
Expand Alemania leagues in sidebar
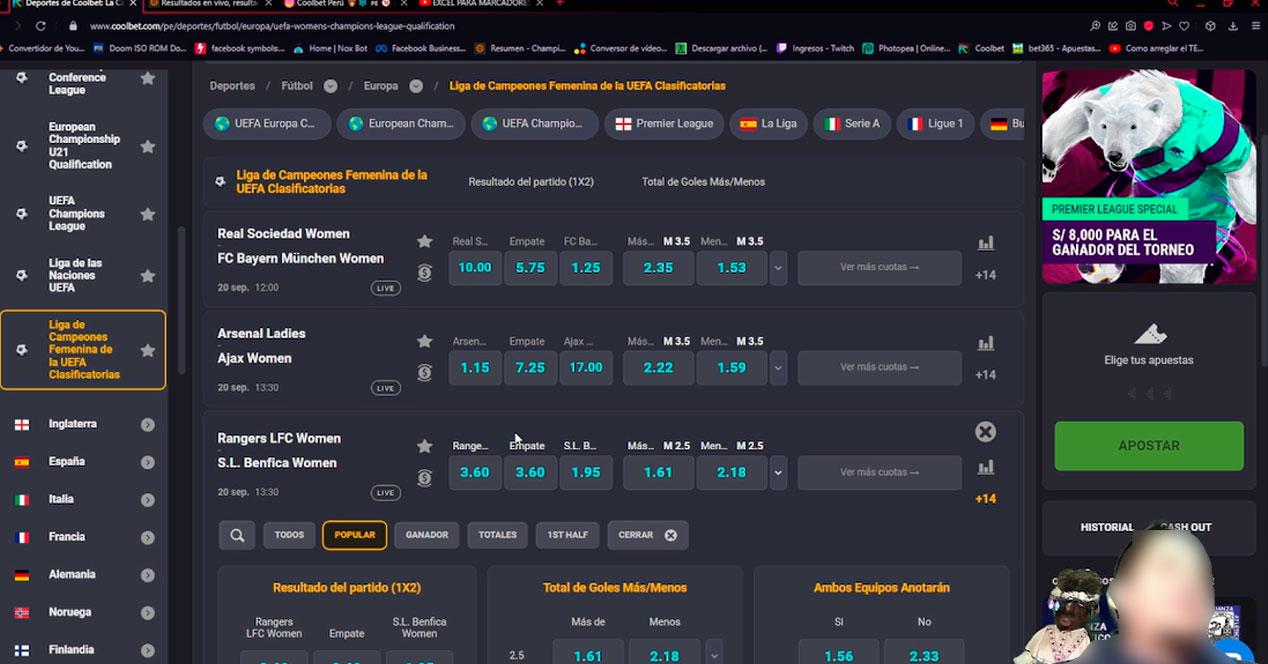(x=148, y=575)
